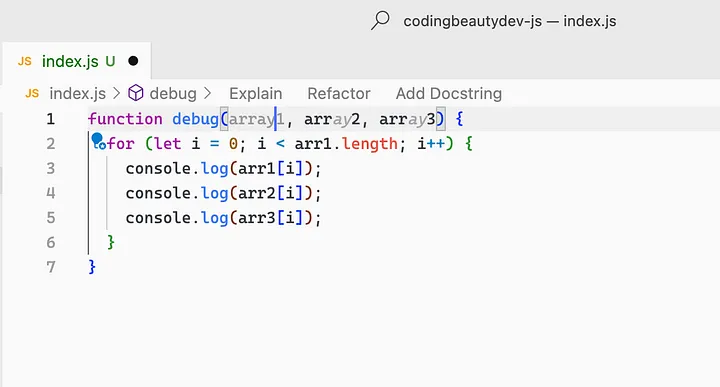
Task: Click console.log(arr2[i]) on line 4
Action: click(x=219, y=193)
